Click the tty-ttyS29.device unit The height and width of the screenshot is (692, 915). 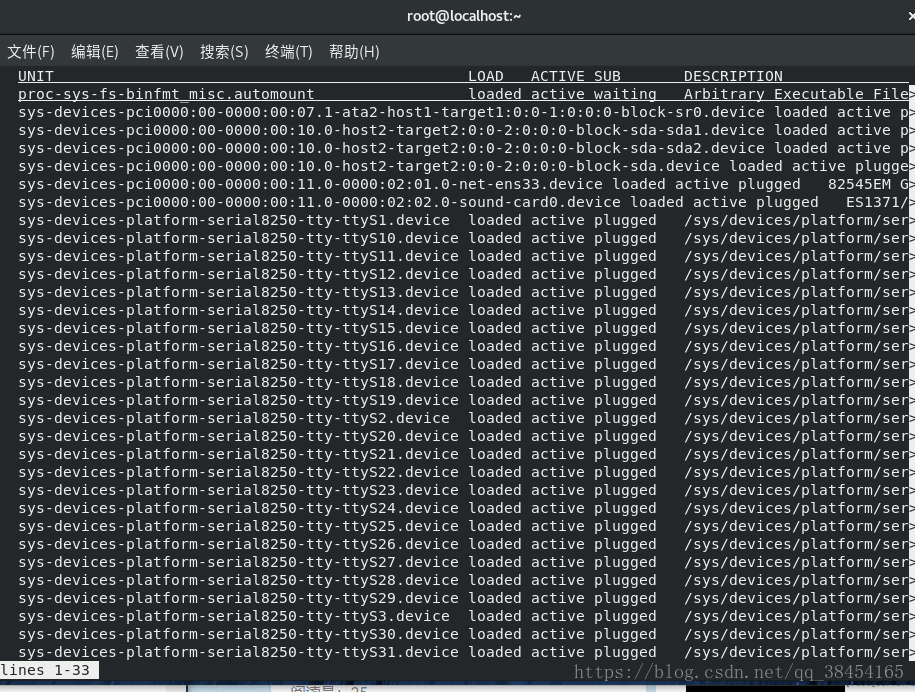pyautogui.click(x=238, y=599)
